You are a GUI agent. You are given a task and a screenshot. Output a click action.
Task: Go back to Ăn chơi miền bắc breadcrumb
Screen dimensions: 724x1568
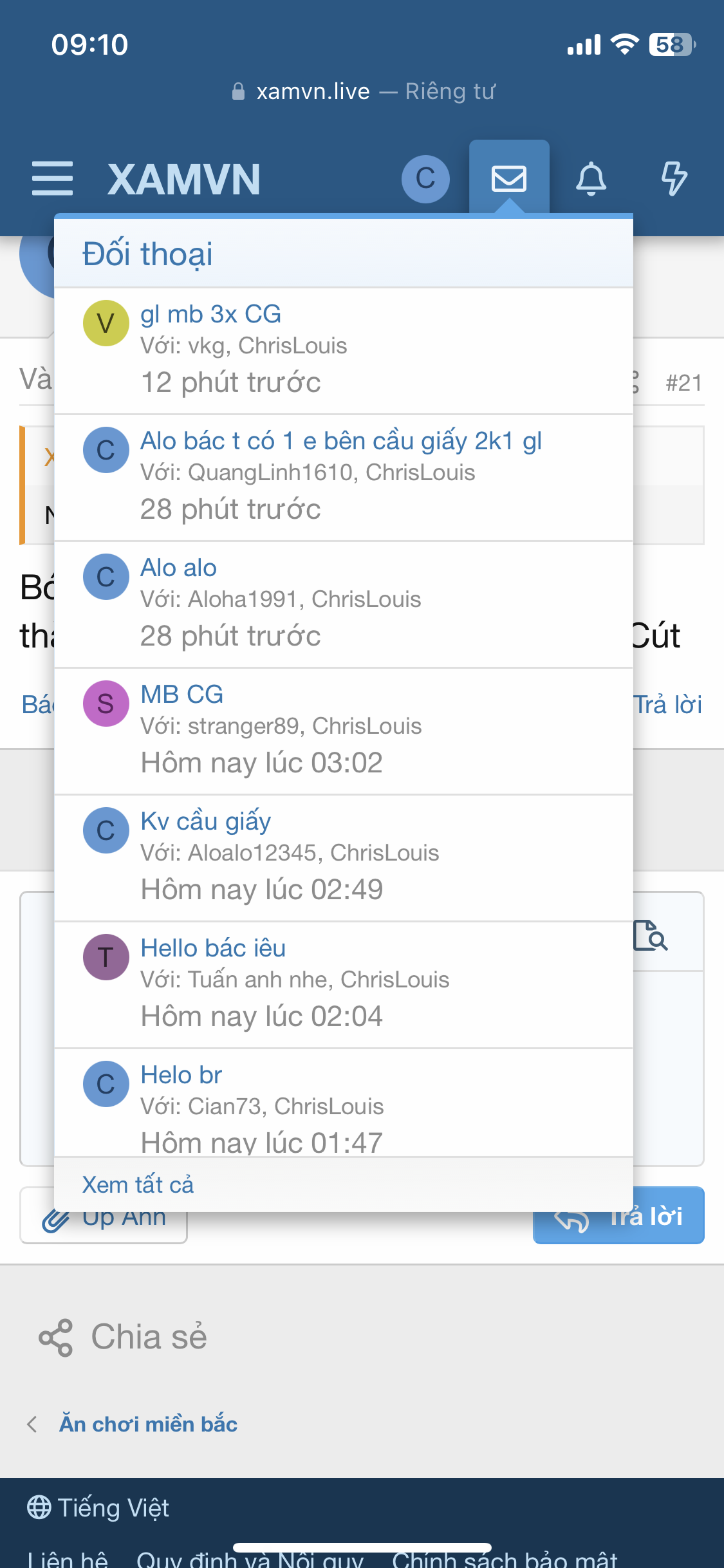(x=148, y=1424)
